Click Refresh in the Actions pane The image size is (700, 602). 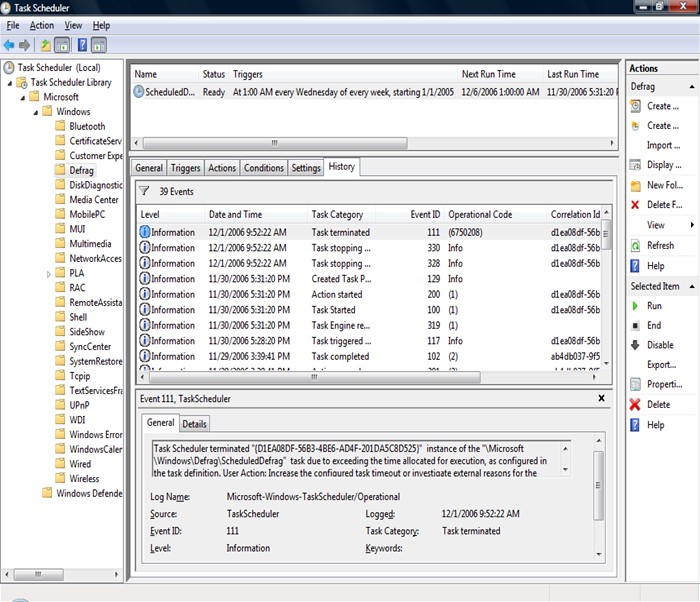(660, 245)
